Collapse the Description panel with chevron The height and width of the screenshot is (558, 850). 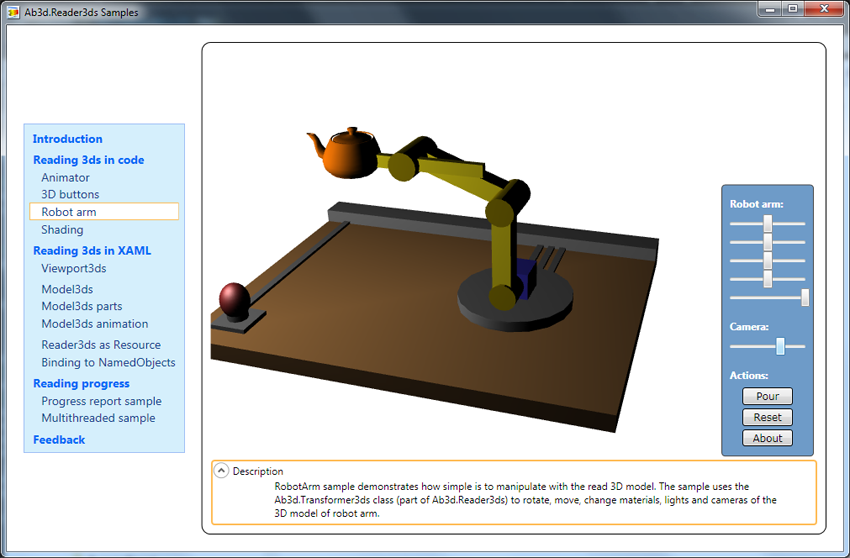pos(221,470)
